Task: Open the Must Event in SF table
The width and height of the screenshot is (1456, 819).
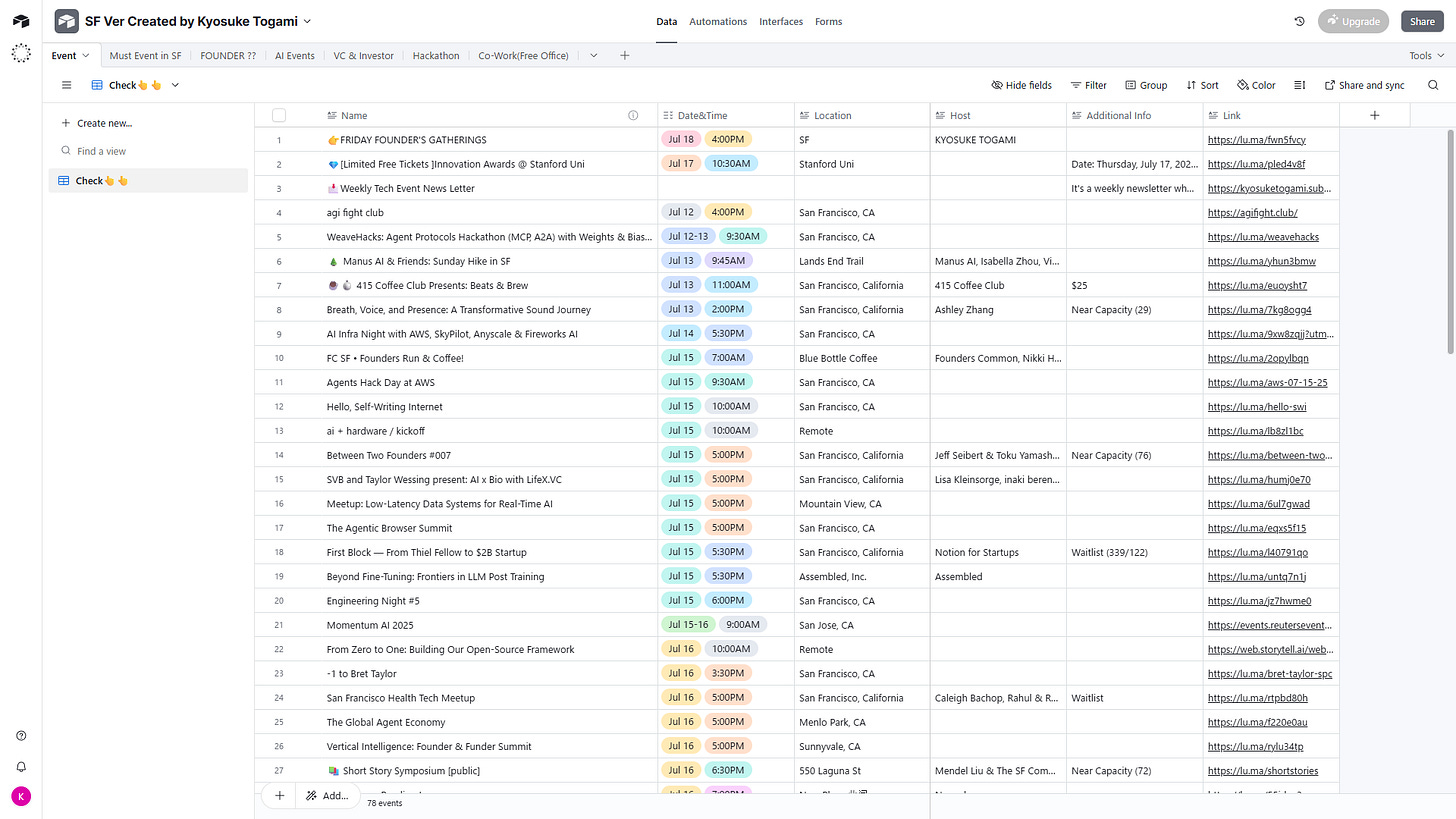Action: coord(145,56)
